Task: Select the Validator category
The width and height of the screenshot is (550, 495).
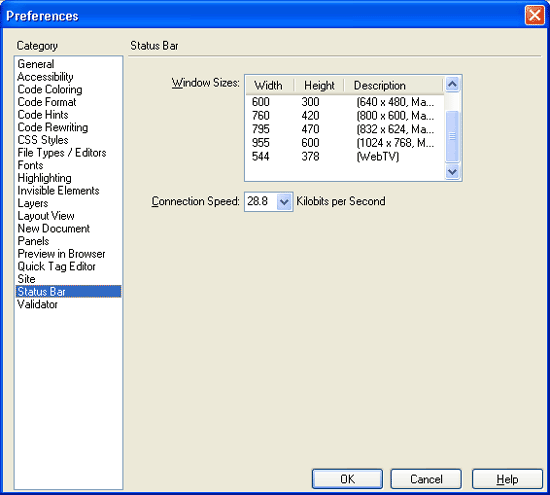Action: coord(38,304)
